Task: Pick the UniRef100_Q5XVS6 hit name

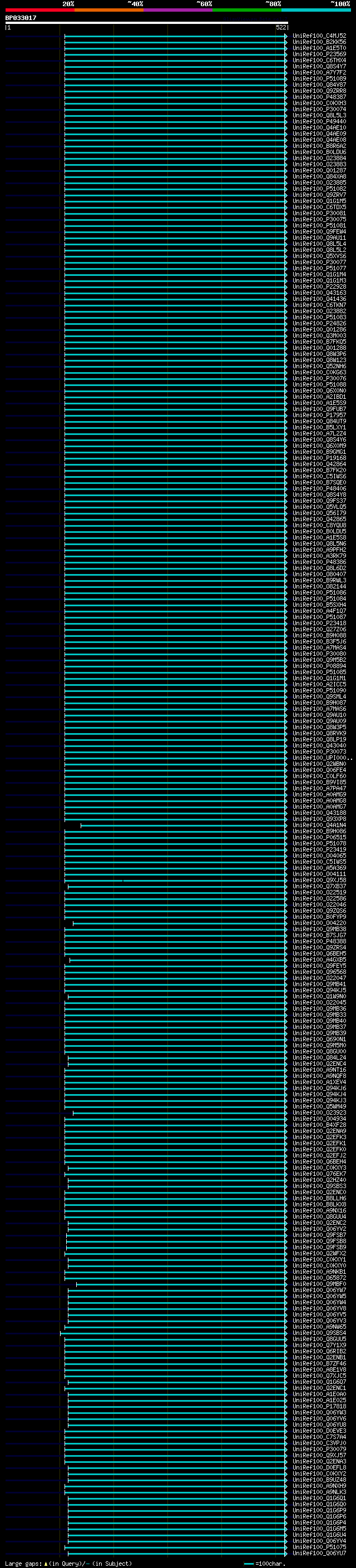Action: pyautogui.click(x=319, y=256)
